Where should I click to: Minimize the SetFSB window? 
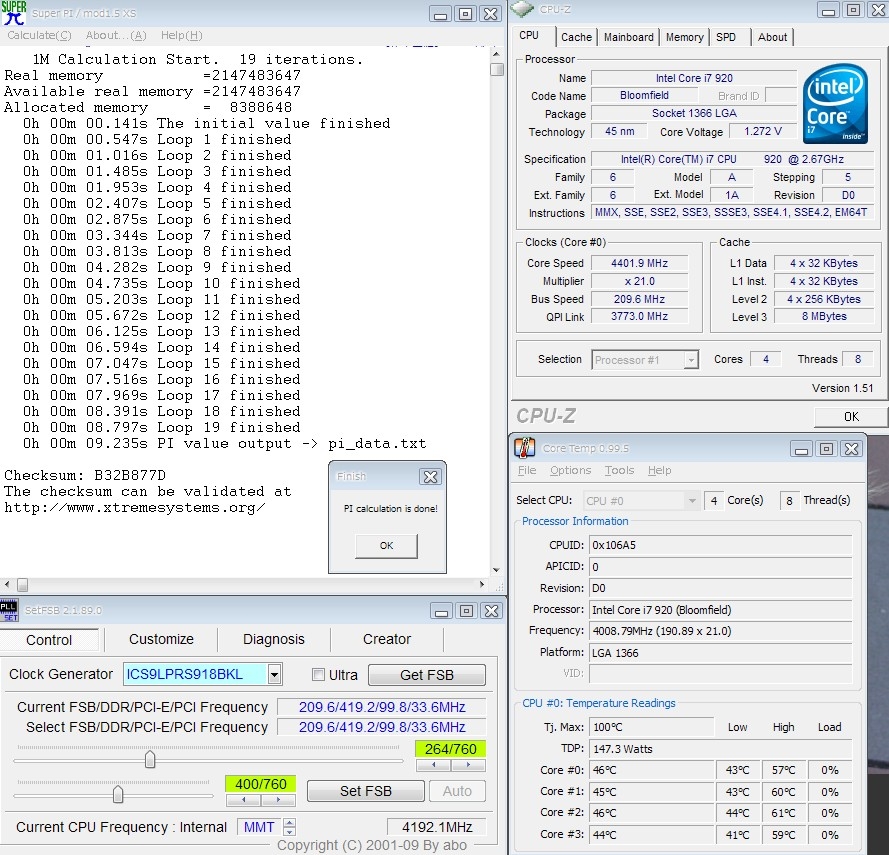coord(441,611)
